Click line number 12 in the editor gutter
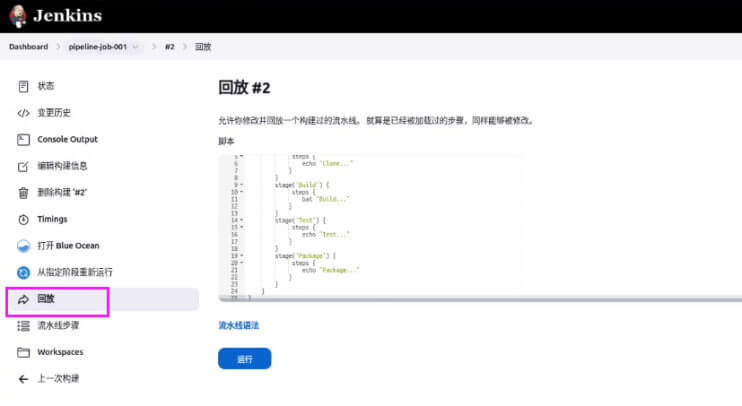Viewport: 742px width, 406px height. pyautogui.click(x=234, y=206)
